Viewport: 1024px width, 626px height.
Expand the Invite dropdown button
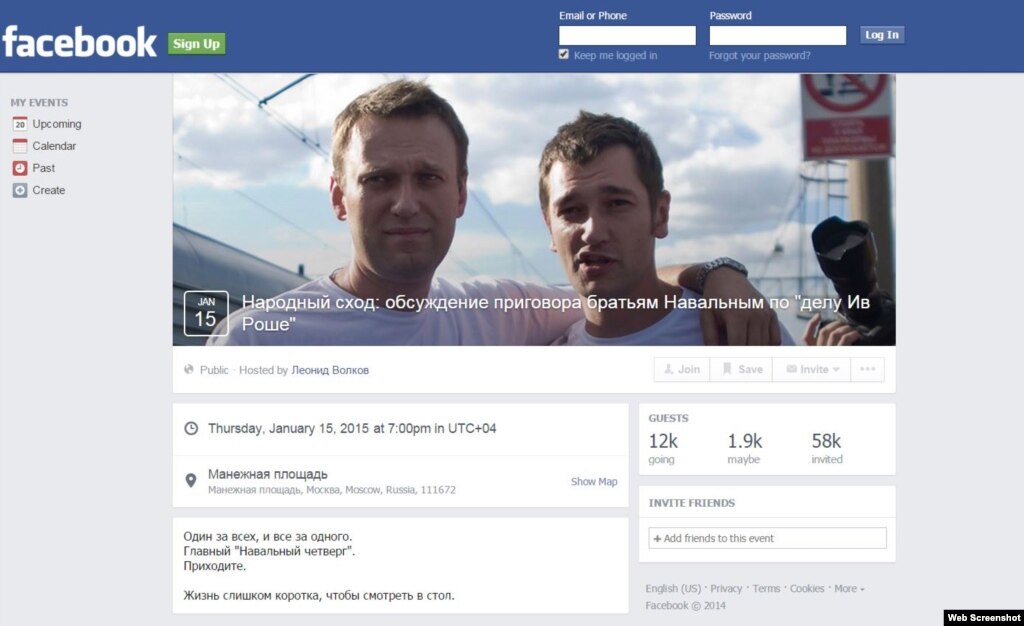811,369
